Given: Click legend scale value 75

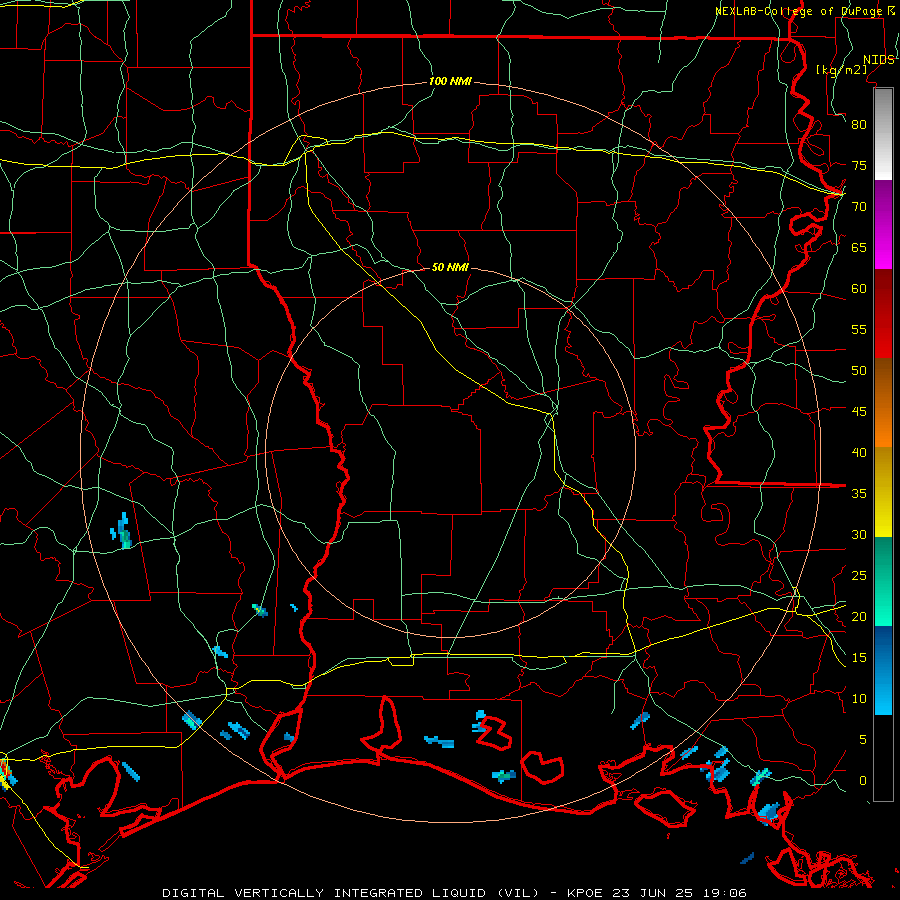Looking at the screenshot, I should [859, 165].
